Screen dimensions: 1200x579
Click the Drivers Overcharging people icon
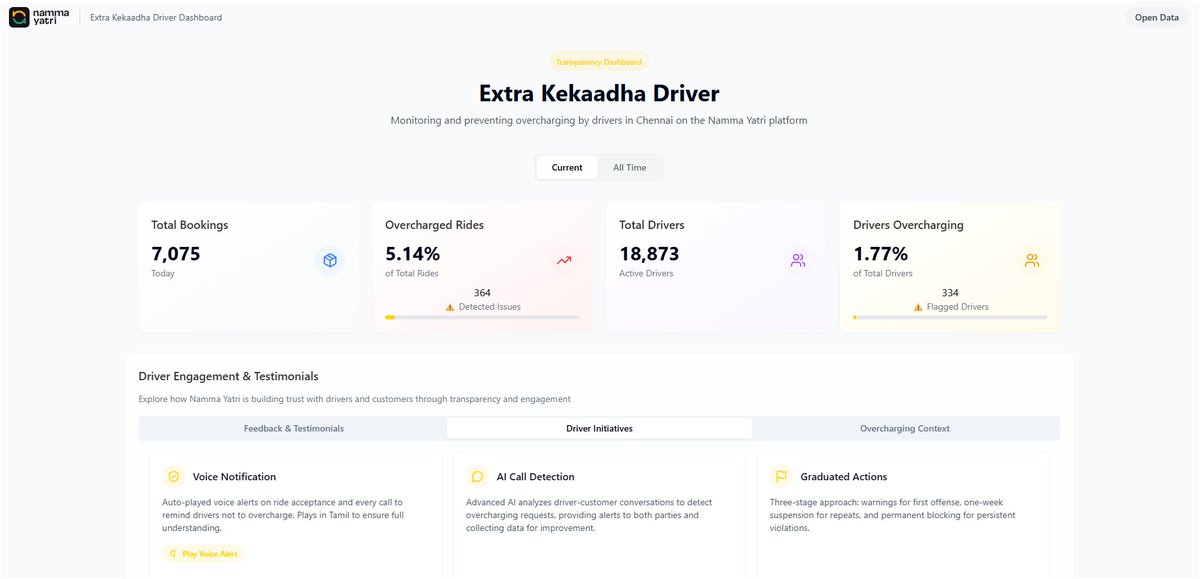1032,260
